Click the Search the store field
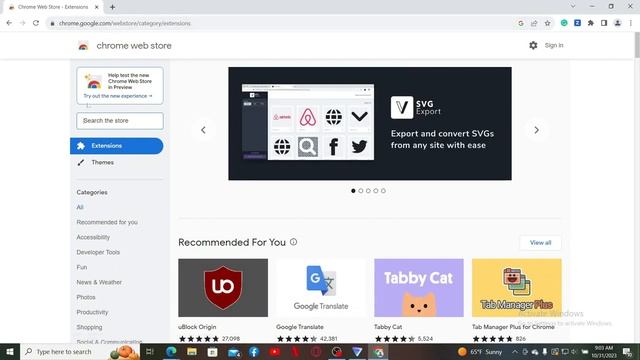This screenshot has width=640, height=360. pos(120,121)
